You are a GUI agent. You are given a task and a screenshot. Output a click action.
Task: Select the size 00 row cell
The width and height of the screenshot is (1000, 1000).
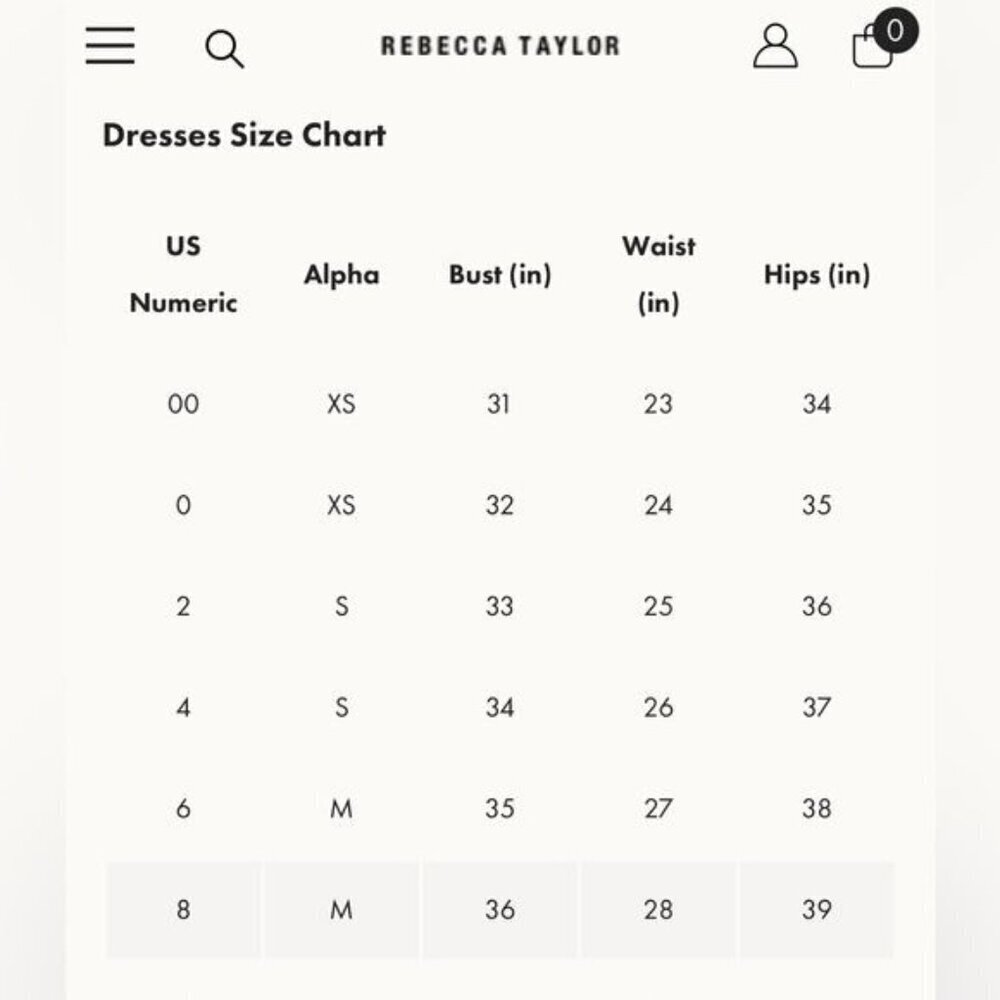(x=183, y=404)
